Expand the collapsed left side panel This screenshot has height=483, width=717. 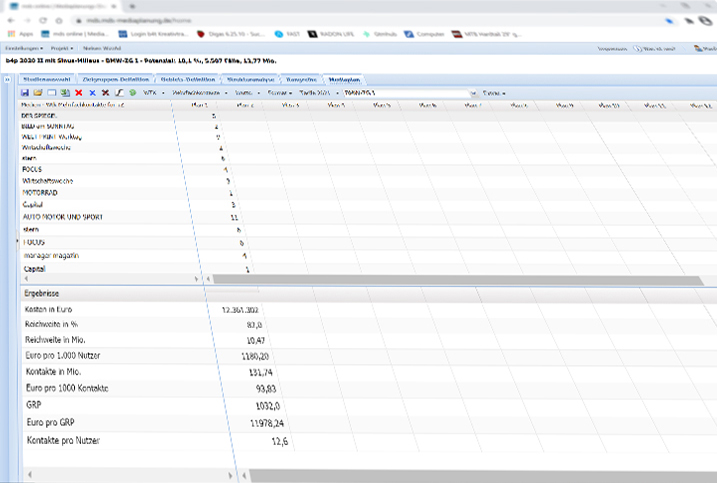coord(7,80)
